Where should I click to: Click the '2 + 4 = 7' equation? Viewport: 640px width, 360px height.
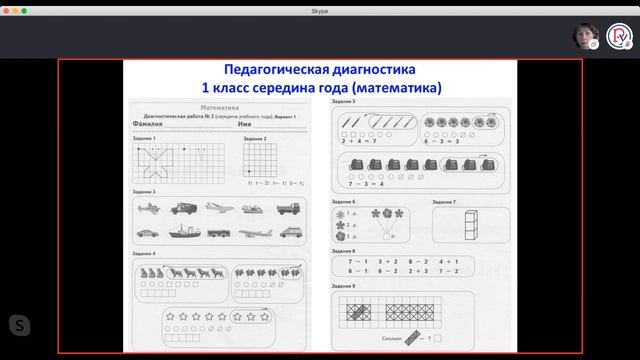tap(359, 141)
